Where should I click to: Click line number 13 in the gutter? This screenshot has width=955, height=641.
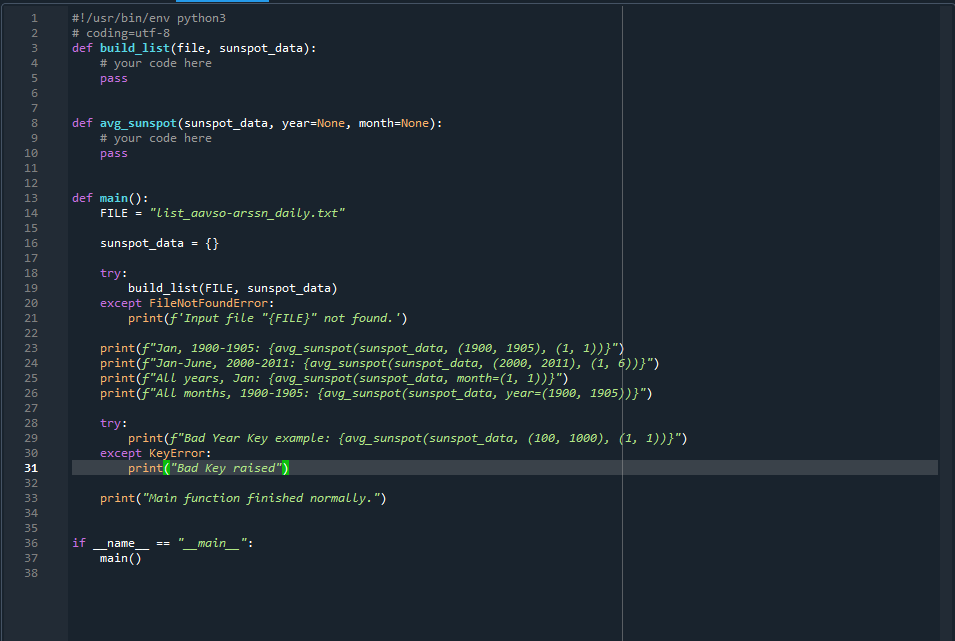(31, 198)
